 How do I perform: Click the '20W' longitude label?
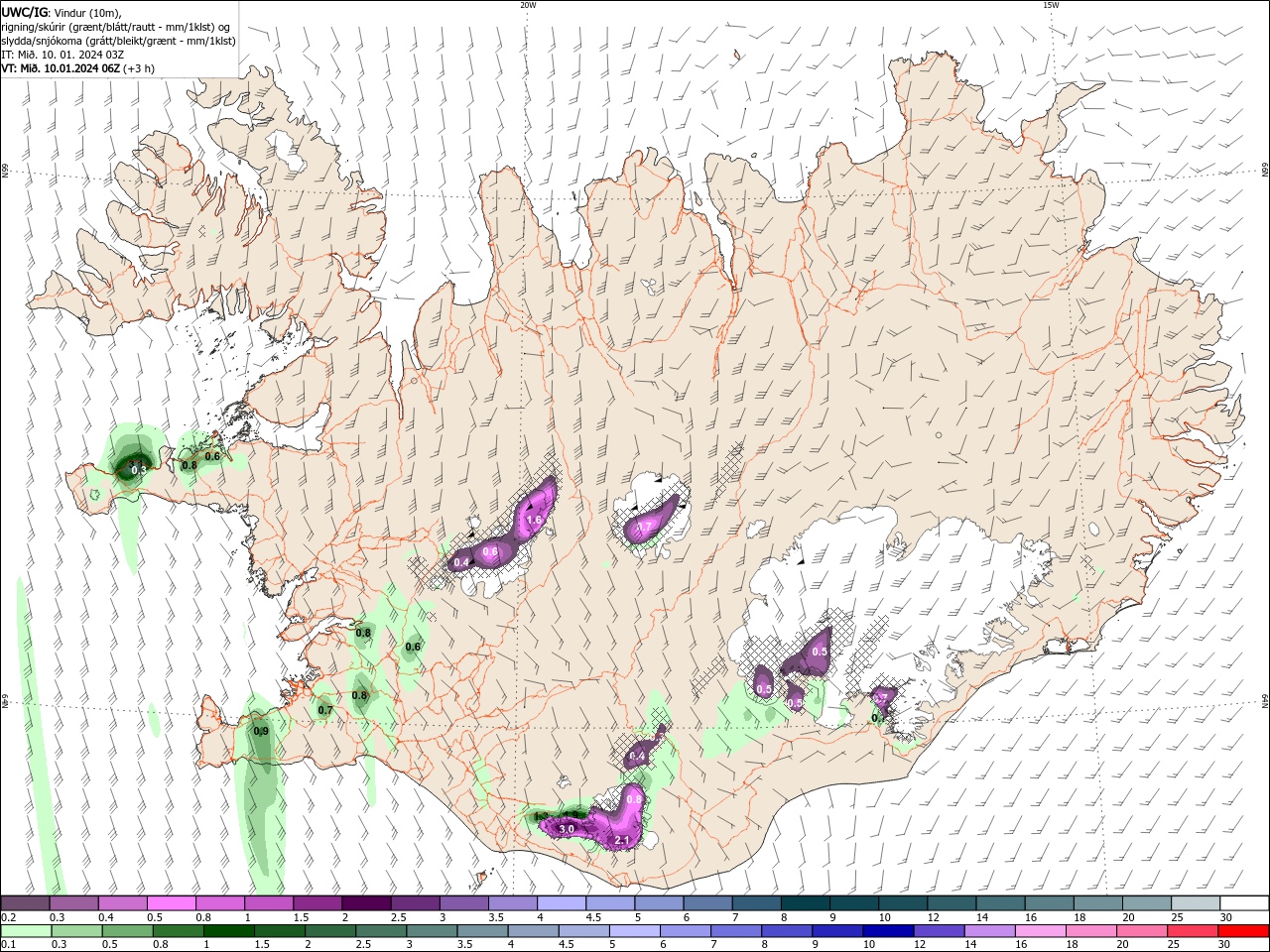528,5
